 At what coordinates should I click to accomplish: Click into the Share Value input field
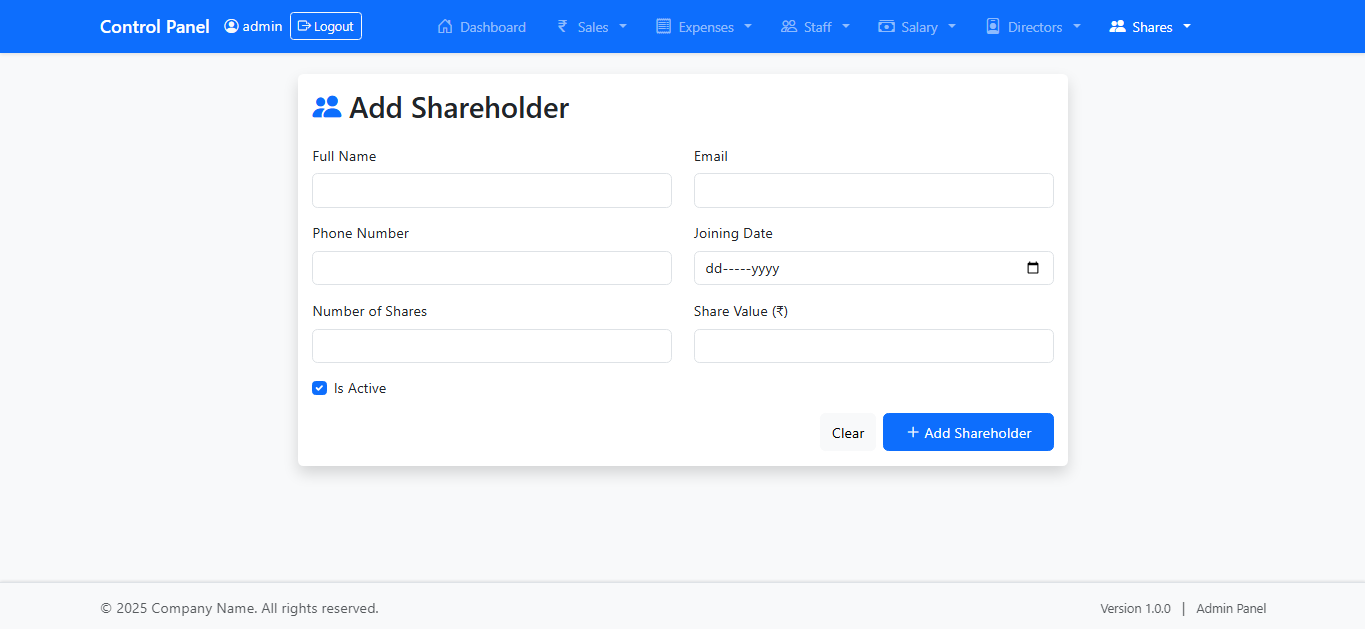[873, 346]
